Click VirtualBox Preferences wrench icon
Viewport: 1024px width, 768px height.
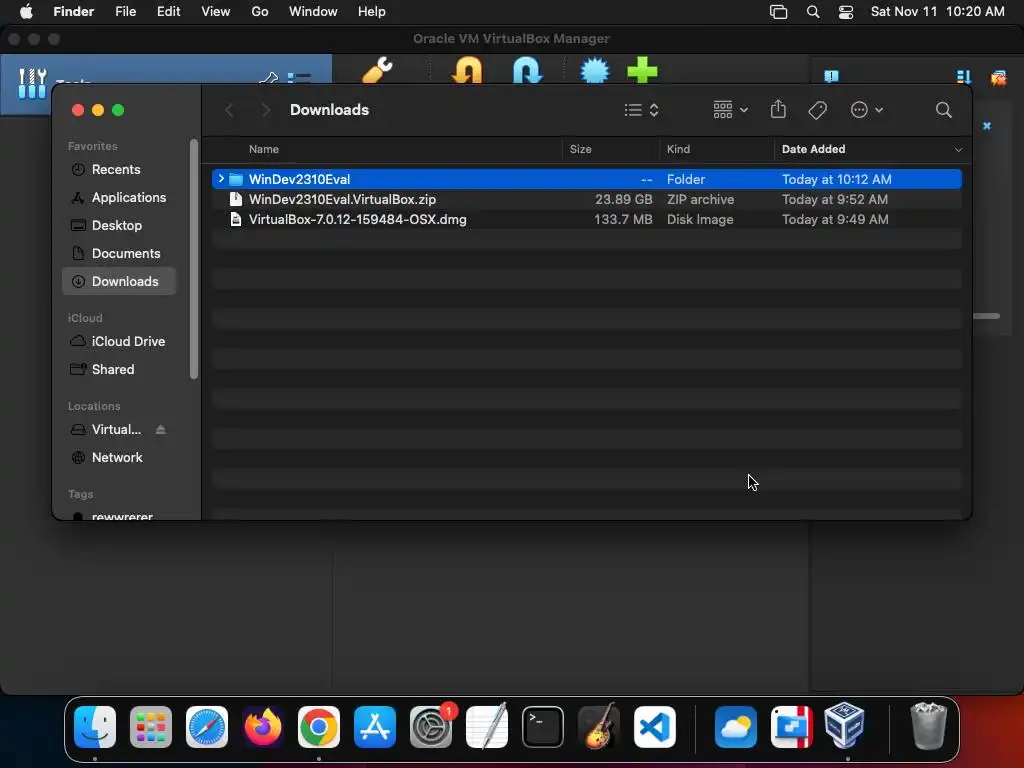pos(377,71)
